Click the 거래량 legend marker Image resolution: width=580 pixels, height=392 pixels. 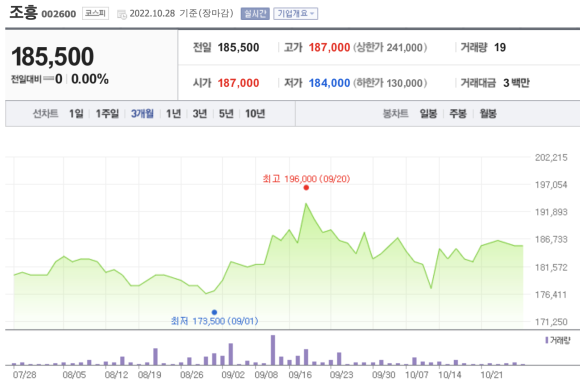pyautogui.click(x=546, y=340)
